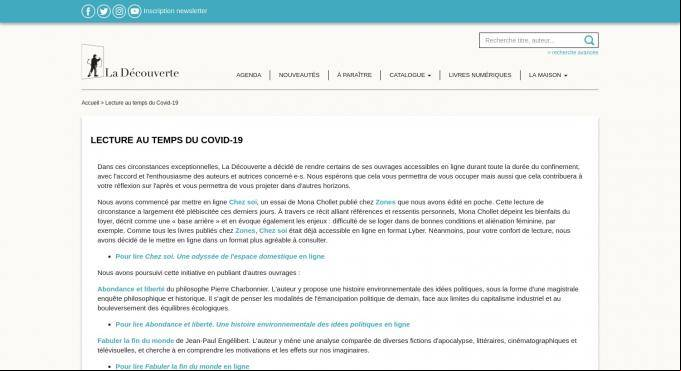Open the Agenda menu item
The height and width of the screenshot is (371, 681).
pos(248,75)
